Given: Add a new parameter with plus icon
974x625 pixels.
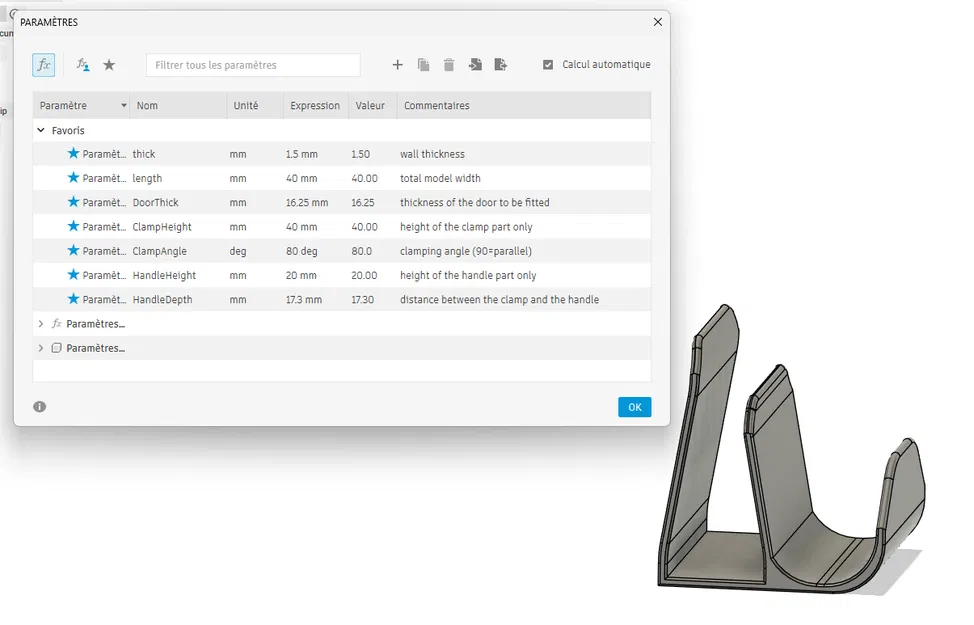Looking at the screenshot, I should (x=398, y=65).
